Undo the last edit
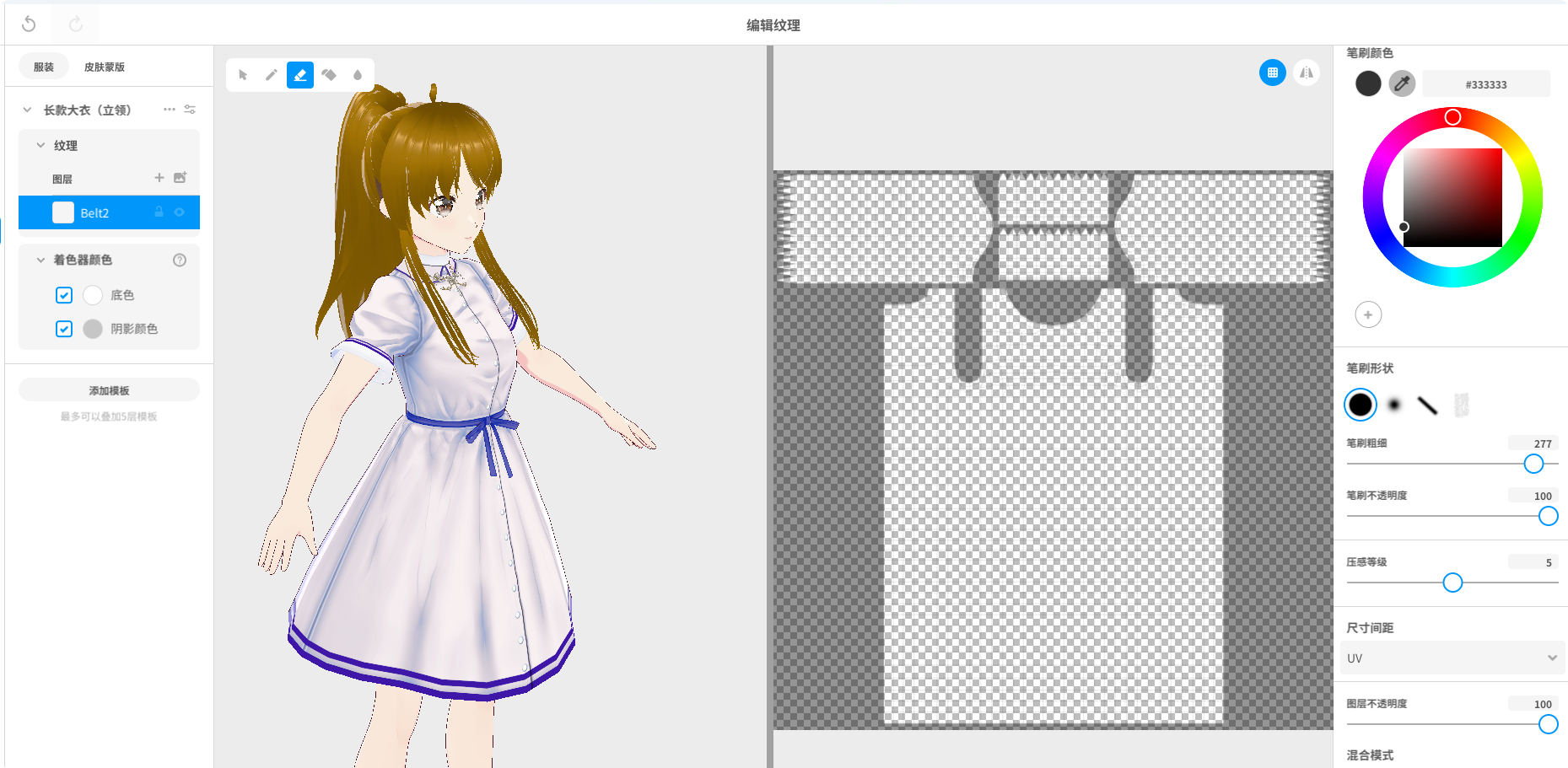Screen dimensions: 1568x768 (29, 24)
